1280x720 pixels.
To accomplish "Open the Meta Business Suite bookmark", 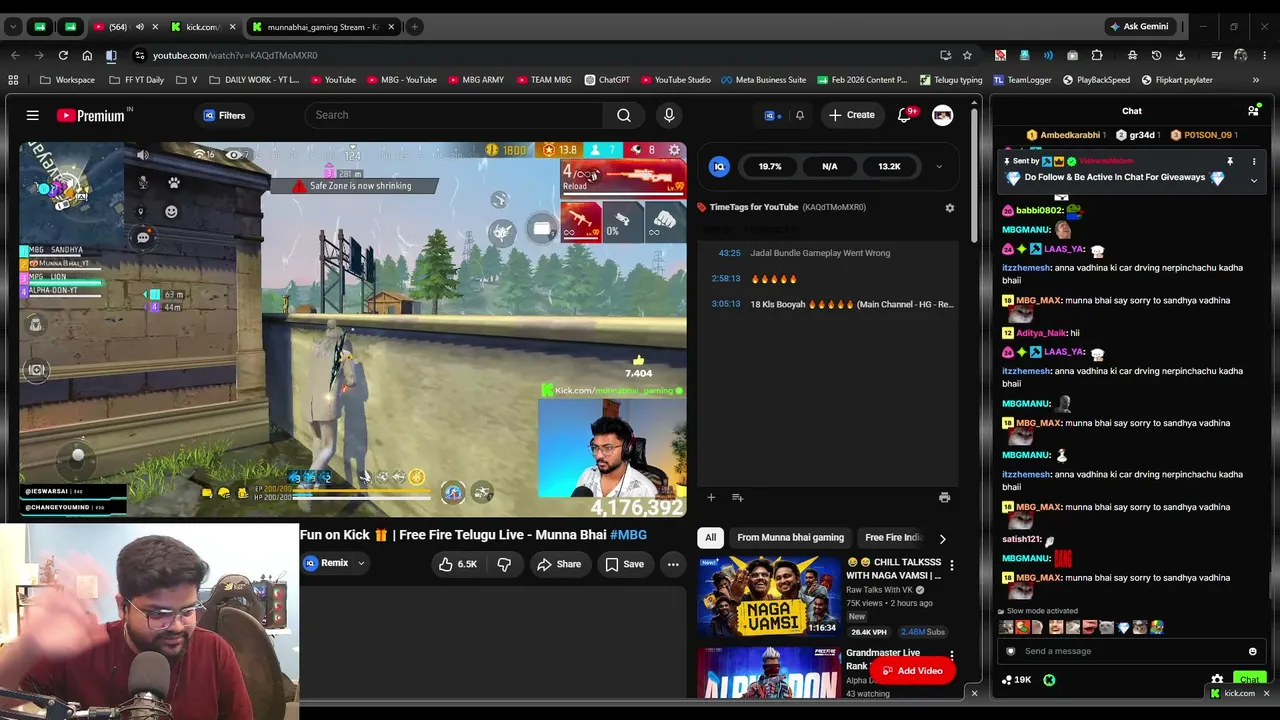I will (762, 80).
